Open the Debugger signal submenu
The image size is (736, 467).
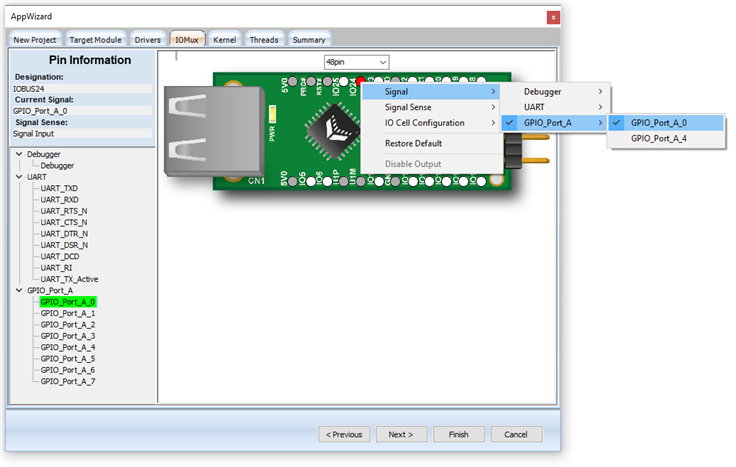click(x=553, y=92)
